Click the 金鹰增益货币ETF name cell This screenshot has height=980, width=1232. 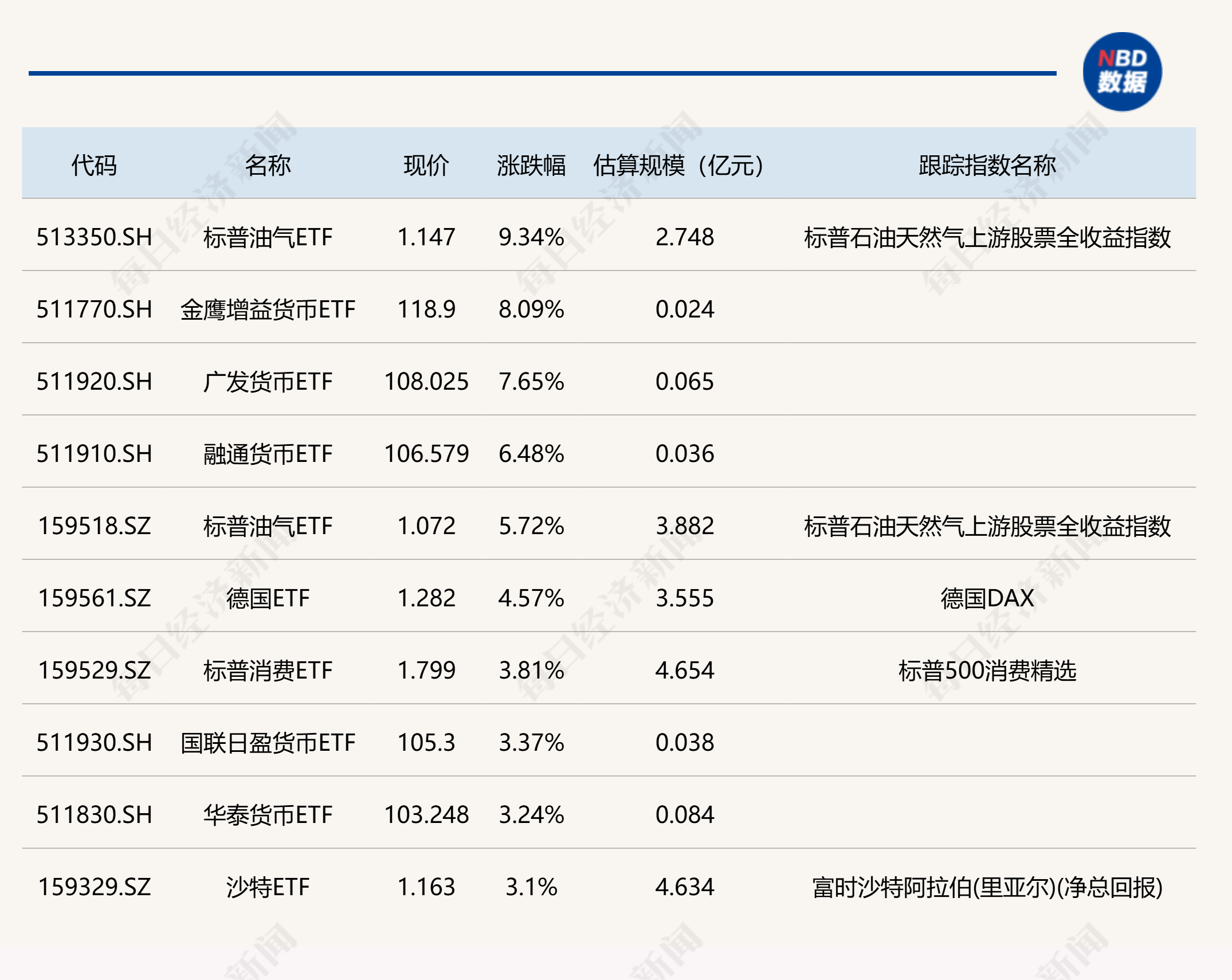coord(268,309)
